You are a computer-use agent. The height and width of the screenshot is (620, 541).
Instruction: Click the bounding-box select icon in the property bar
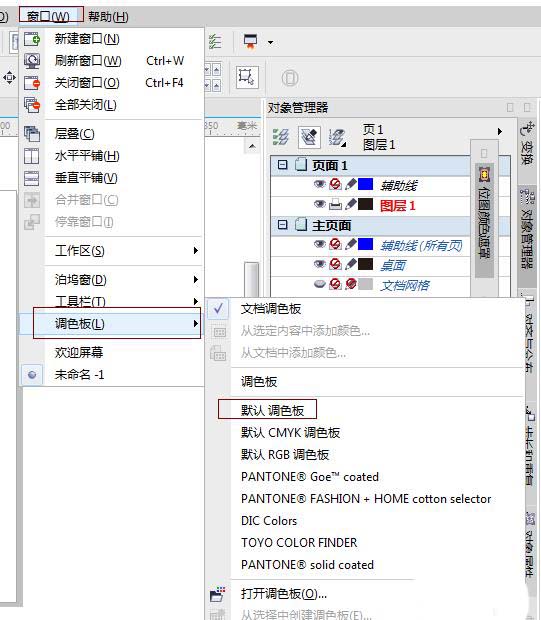(x=247, y=77)
